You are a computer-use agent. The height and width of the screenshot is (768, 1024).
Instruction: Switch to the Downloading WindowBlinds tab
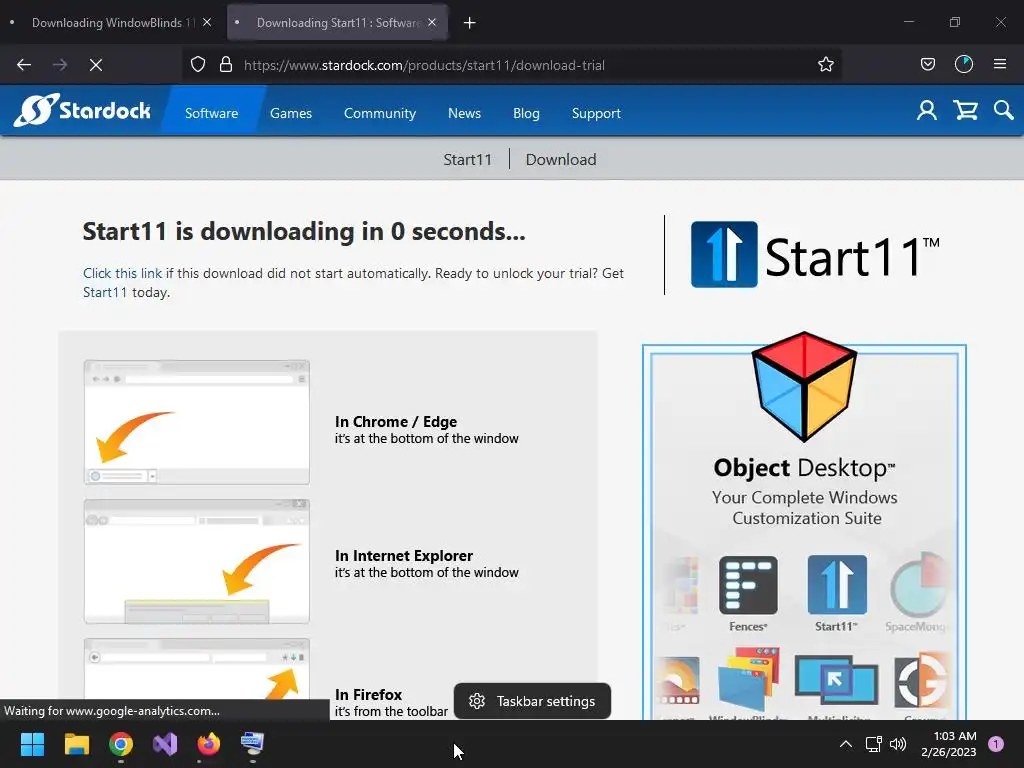click(112, 23)
